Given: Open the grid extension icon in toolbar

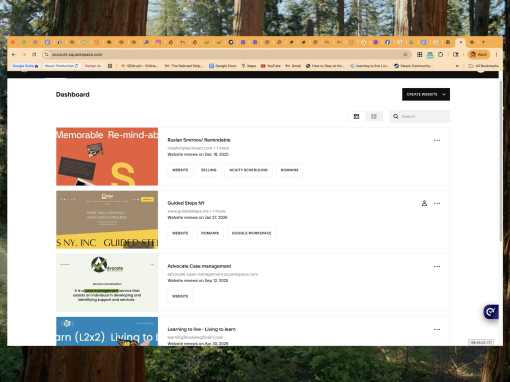Looking at the screenshot, I should tap(420, 54).
